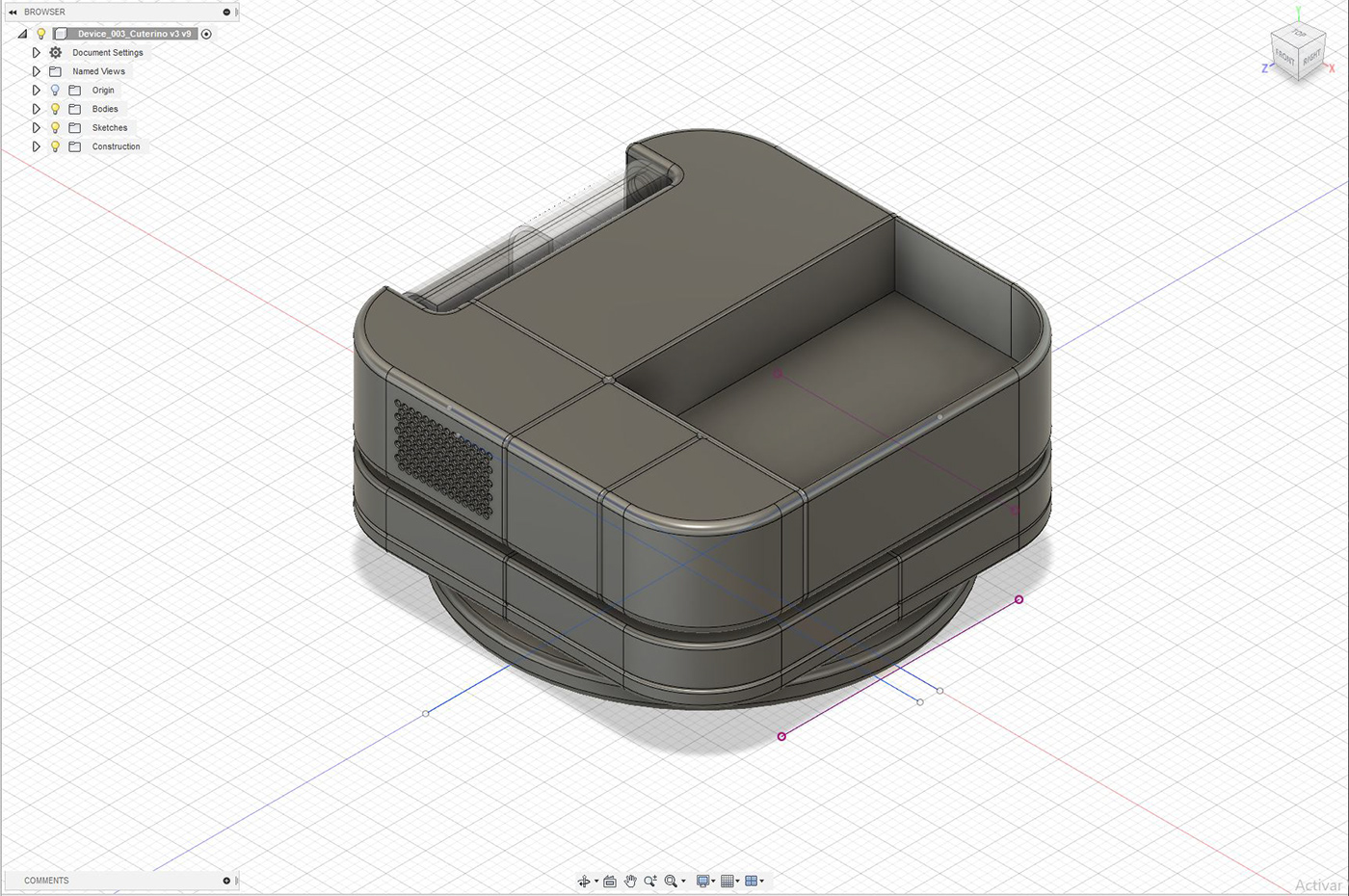
Task: Select the Zoom tool
Action: point(651,881)
